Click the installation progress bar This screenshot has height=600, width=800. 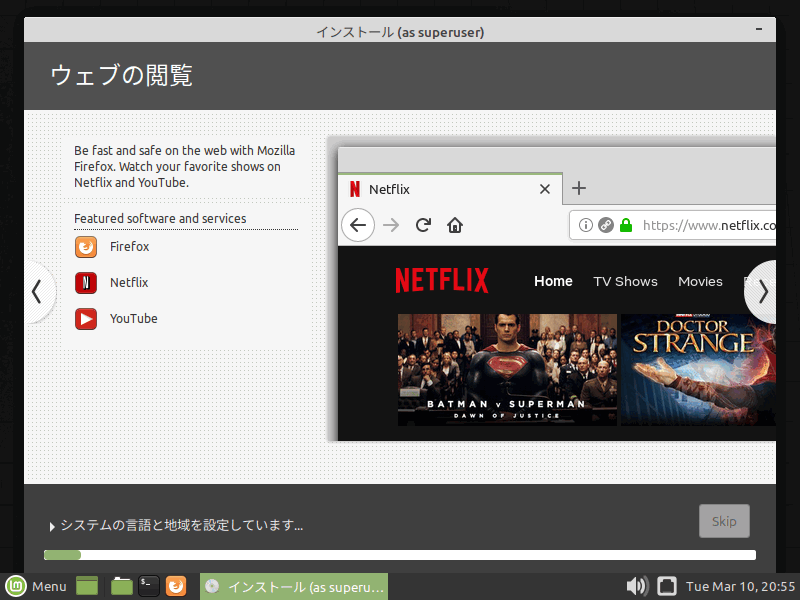pos(400,555)
